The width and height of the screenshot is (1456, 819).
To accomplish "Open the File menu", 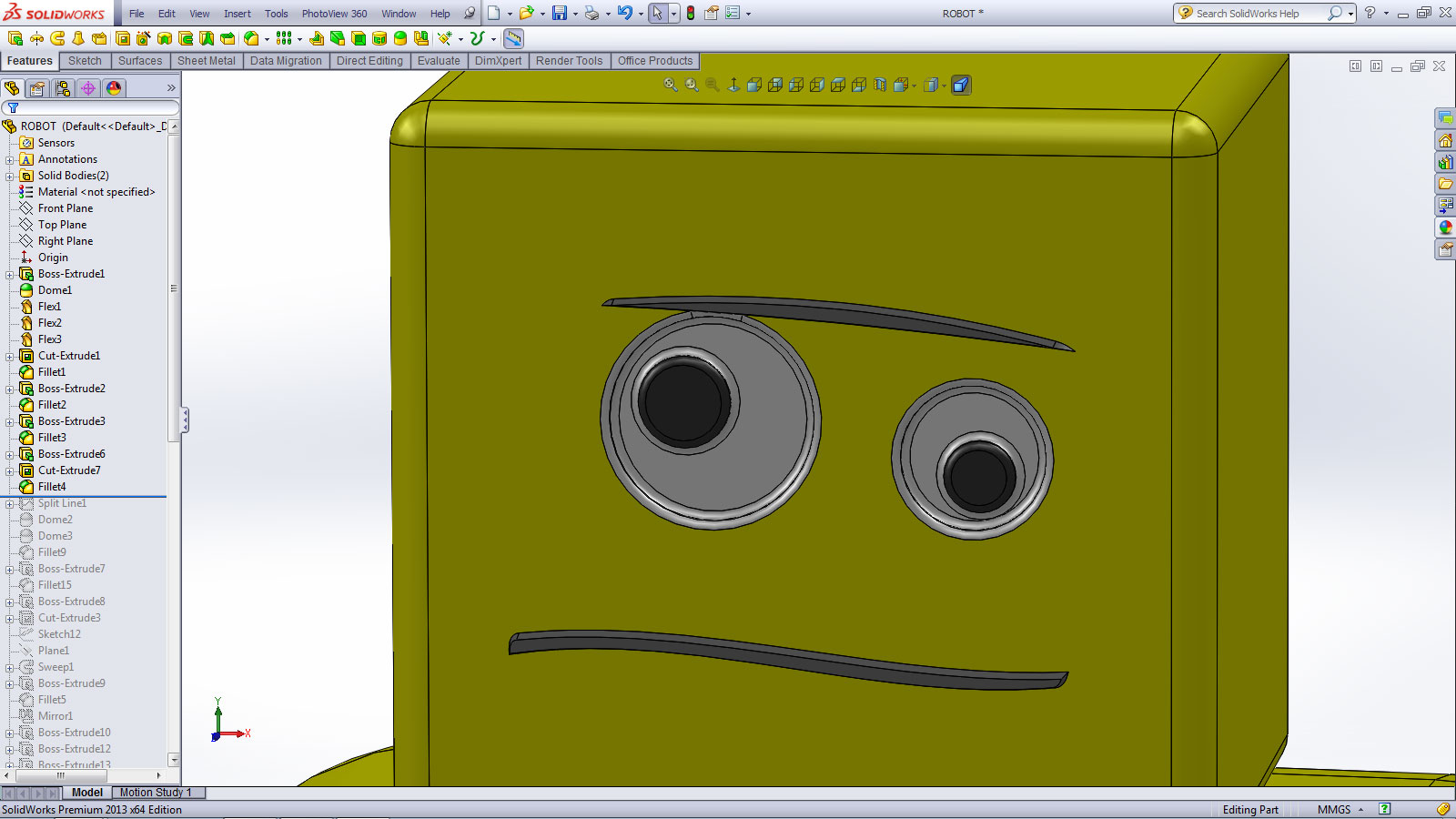I will pyautogui.click(x=136, y=14).
